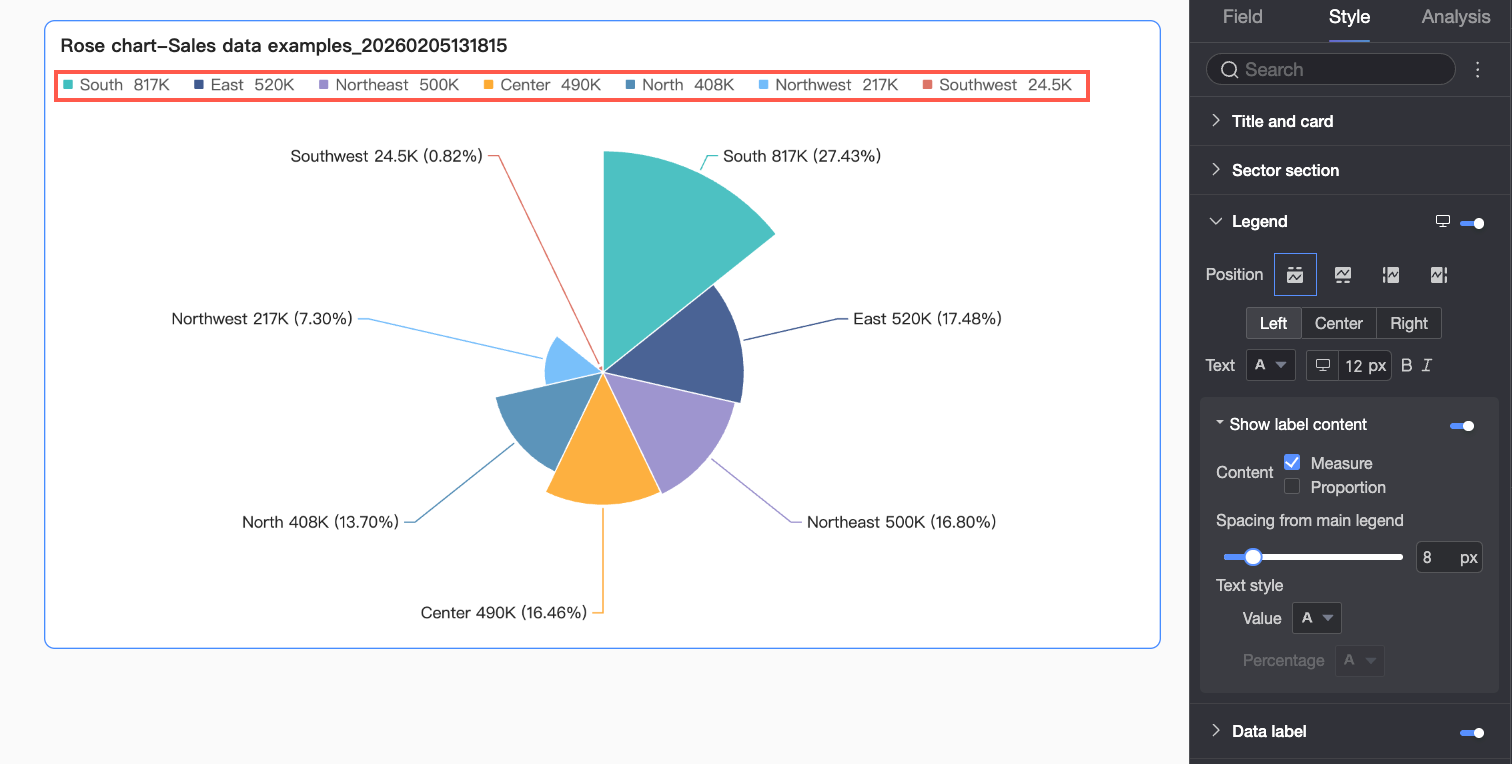Viewport: 1512px width, 764px height.
Task: Set legend position to right side
Action: (x=1439, y=274)
